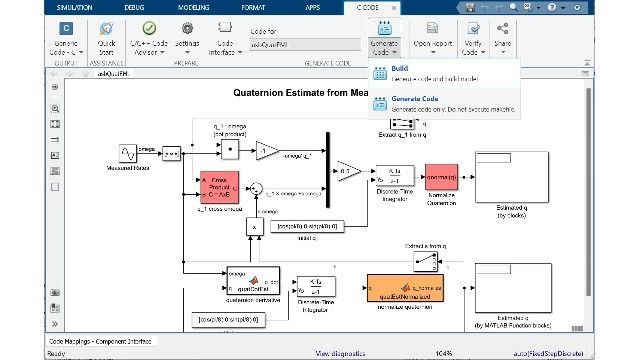640x360 pixels.
Task: Click Fit to View icon in sidebar
Action: [x=55, y=124]
